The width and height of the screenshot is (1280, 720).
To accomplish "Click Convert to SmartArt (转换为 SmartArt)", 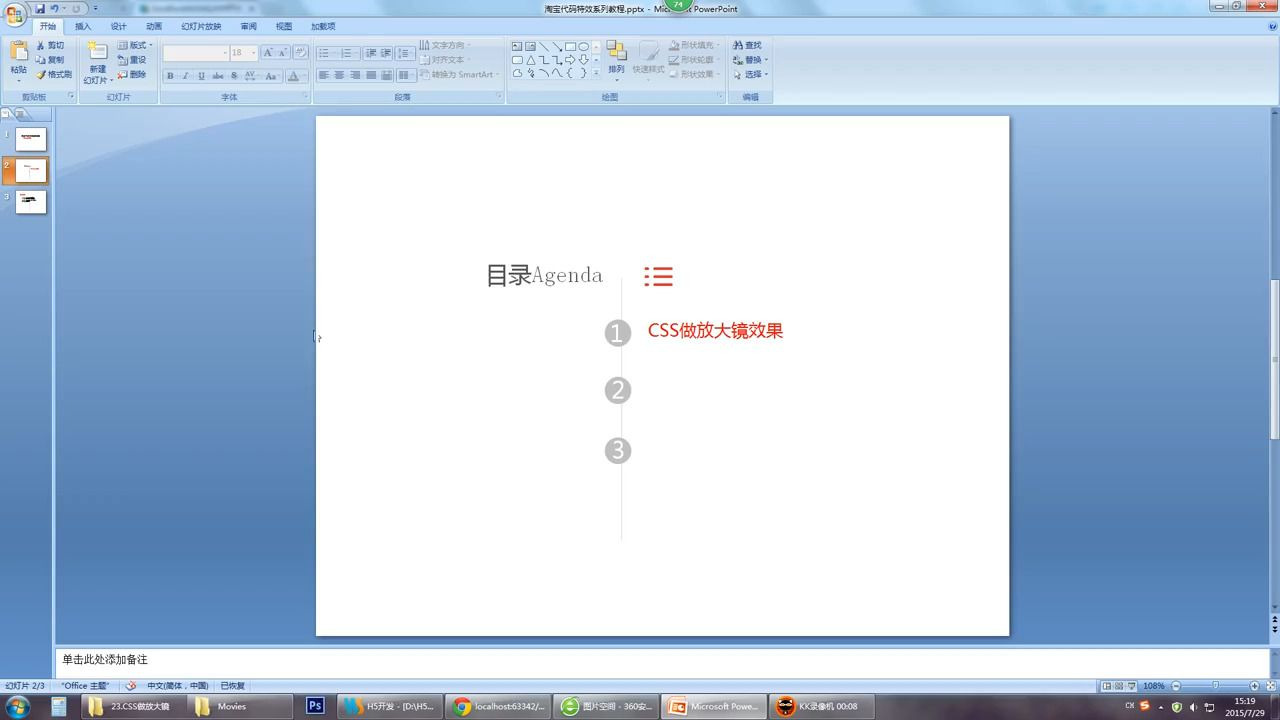I will [459, 74].
